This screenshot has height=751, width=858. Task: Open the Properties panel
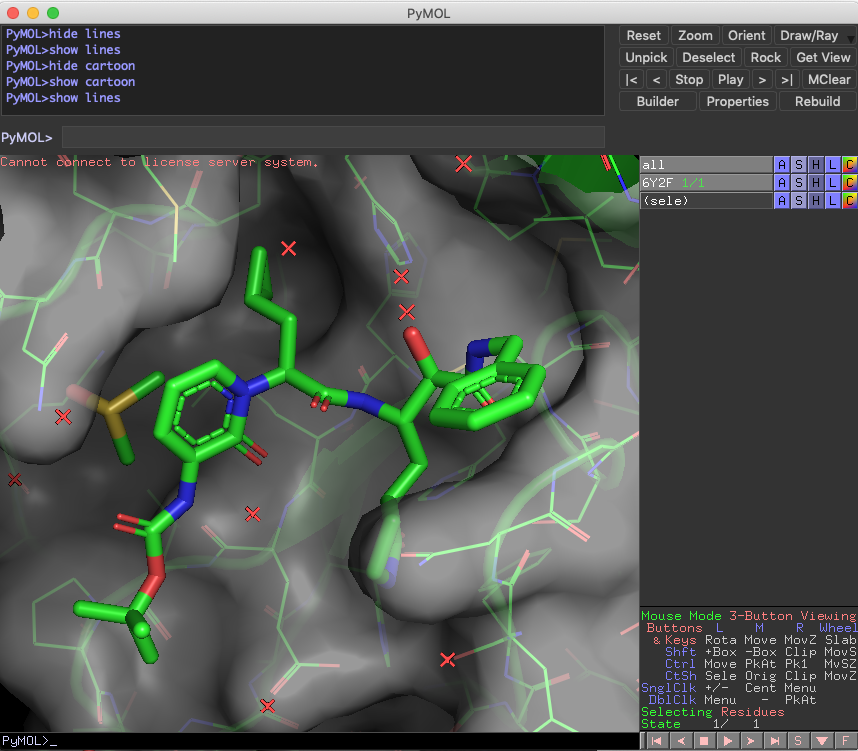click(738, 101)
